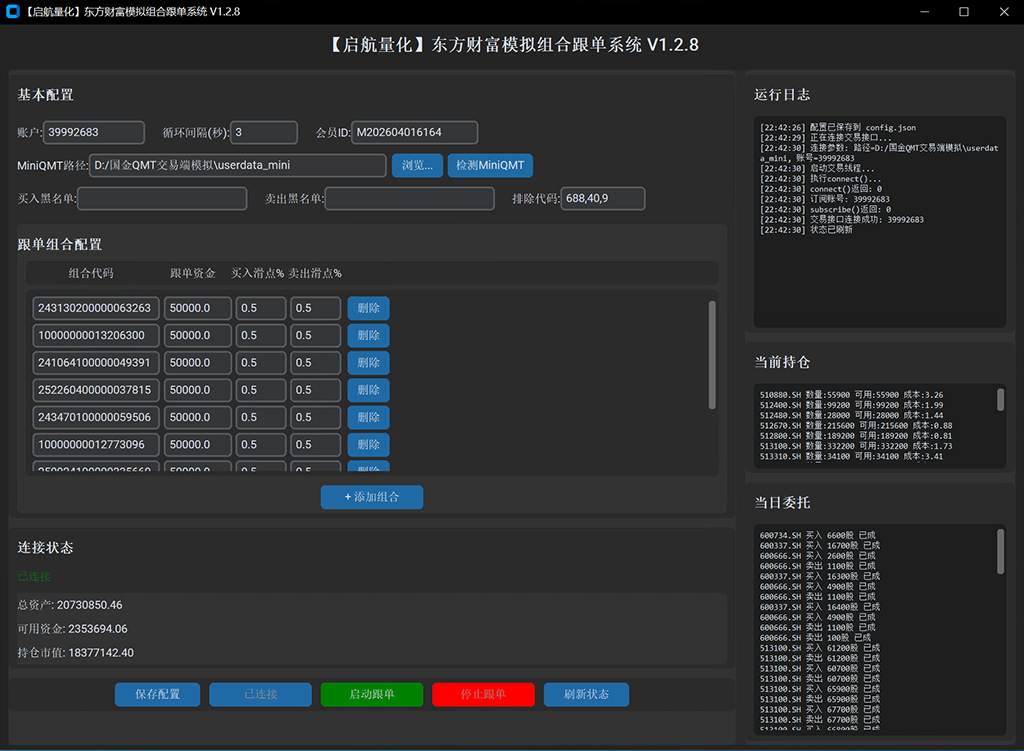Click the 已连接 connection button
The width and height of the screenshot is (1024, 751).
coord(261,694)
